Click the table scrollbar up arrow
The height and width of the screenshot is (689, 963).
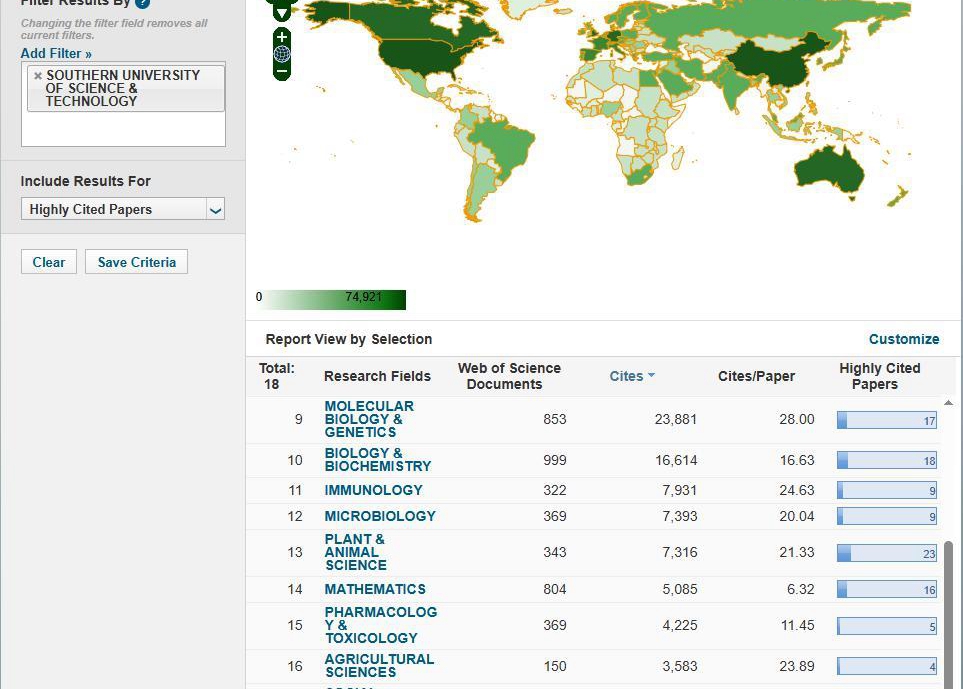click(x=948, y=403)
